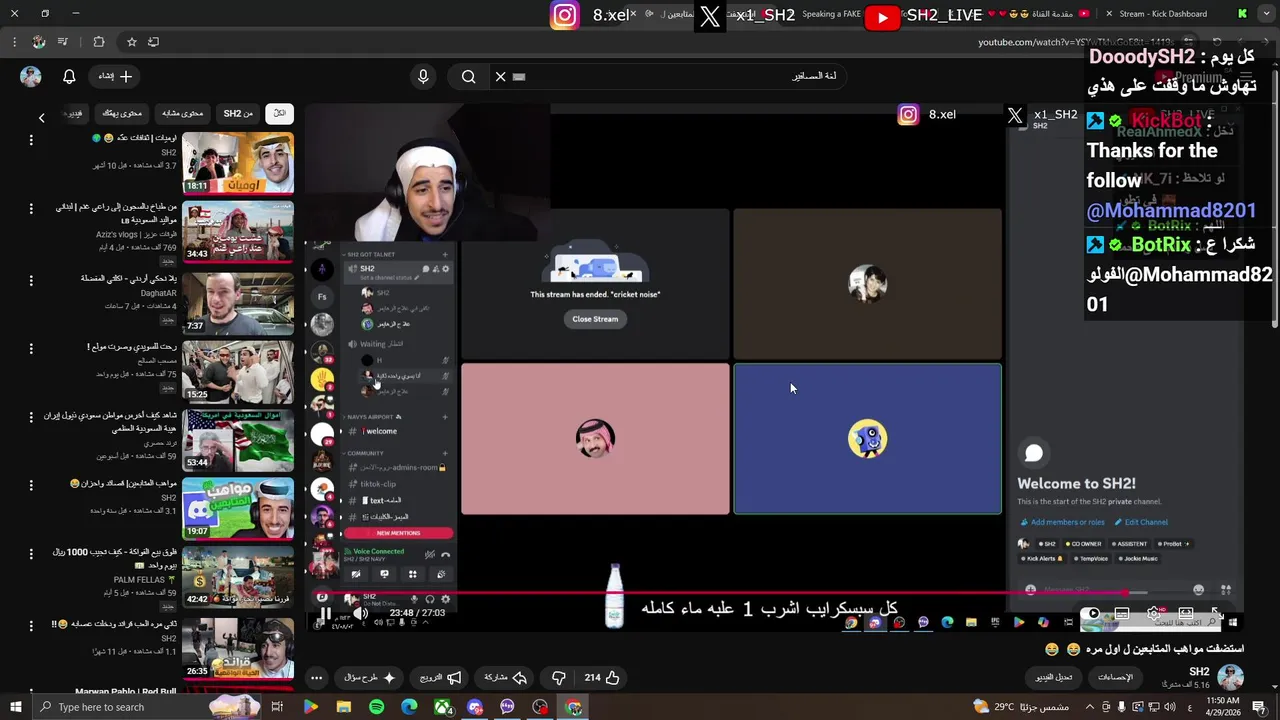
Task: Clear the YouTube search box text
Action: 501,76
